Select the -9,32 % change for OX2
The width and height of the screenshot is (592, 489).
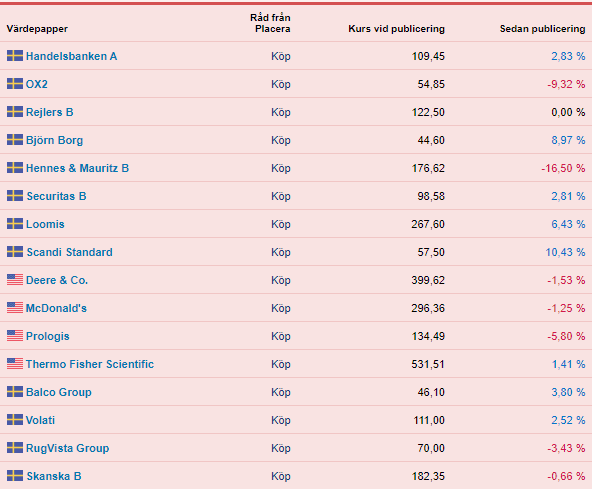point(566,84)
